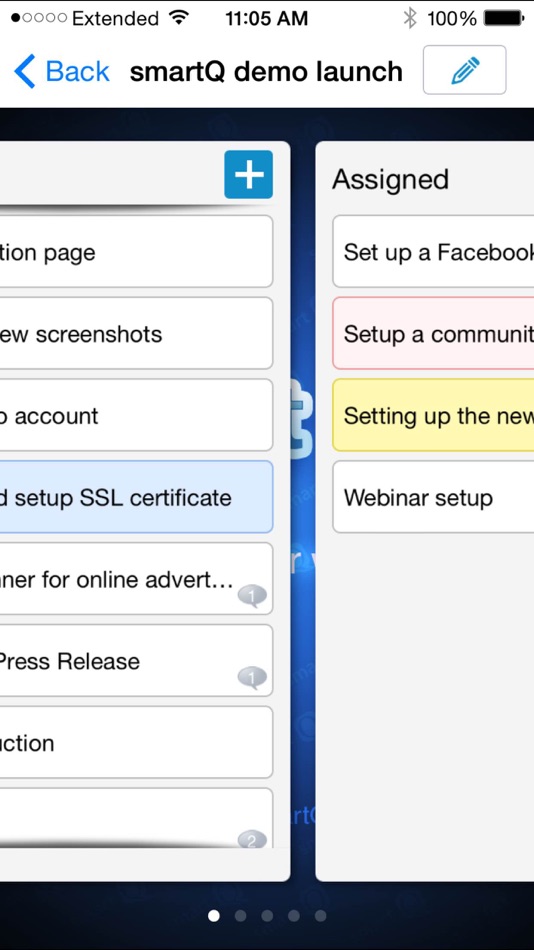Open the card ending 'tion page'

(x=136, y=251)
